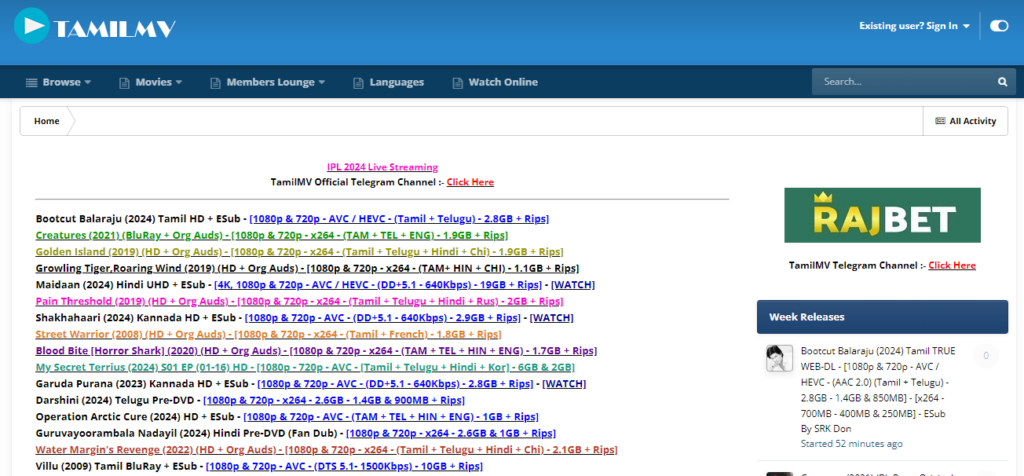Click the TamilMV play logo icon
This screenshot has width=1024, height=476.
(31, 25)
